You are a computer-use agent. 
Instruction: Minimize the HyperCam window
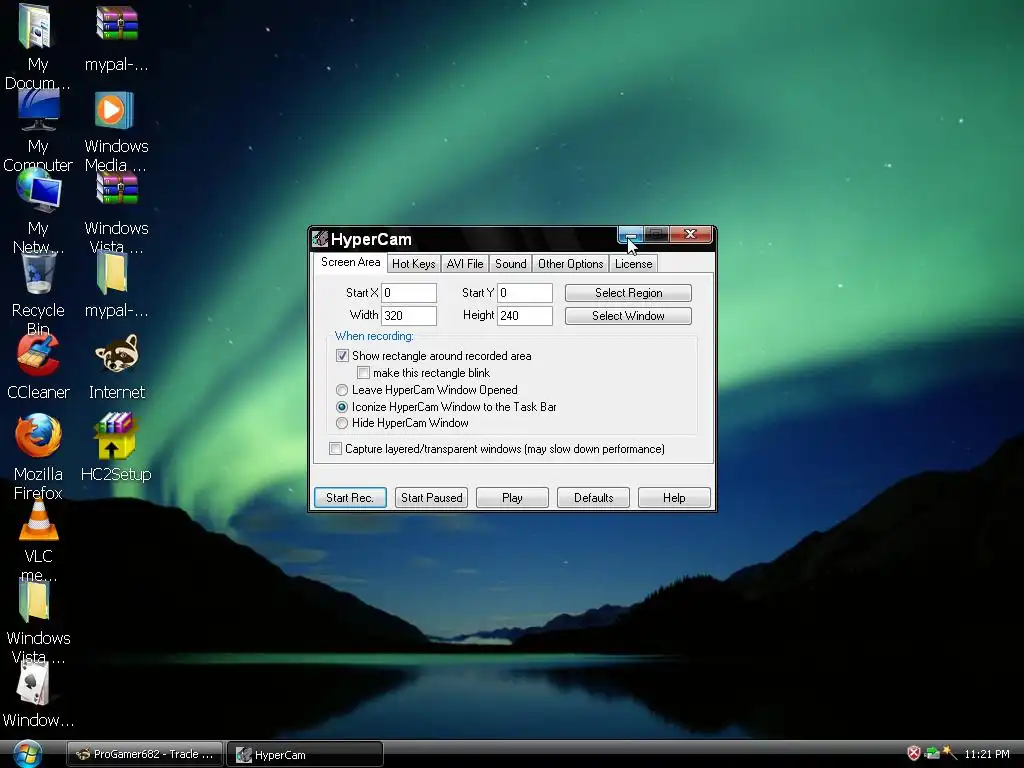click(630, 234)
